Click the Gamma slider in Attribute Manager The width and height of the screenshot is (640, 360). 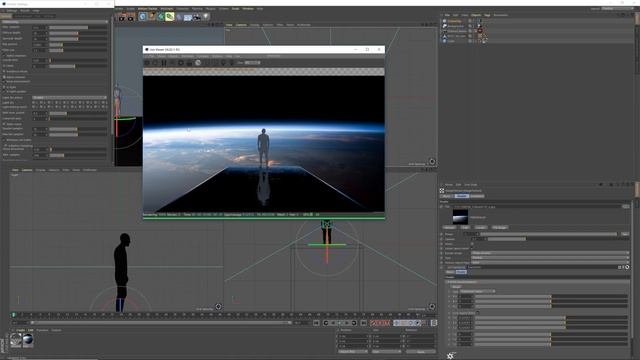point(558,239)
